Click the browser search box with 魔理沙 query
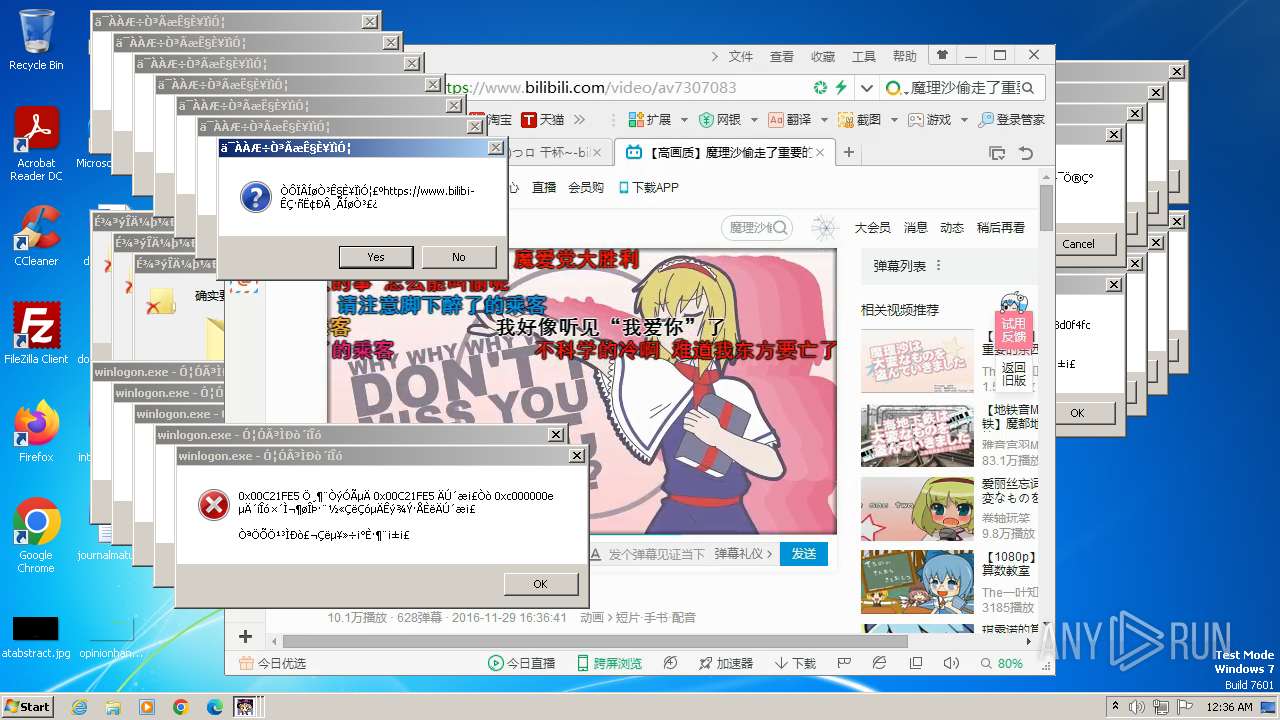1280x720 pixels. pyautogui.click(x=961, y=88)
